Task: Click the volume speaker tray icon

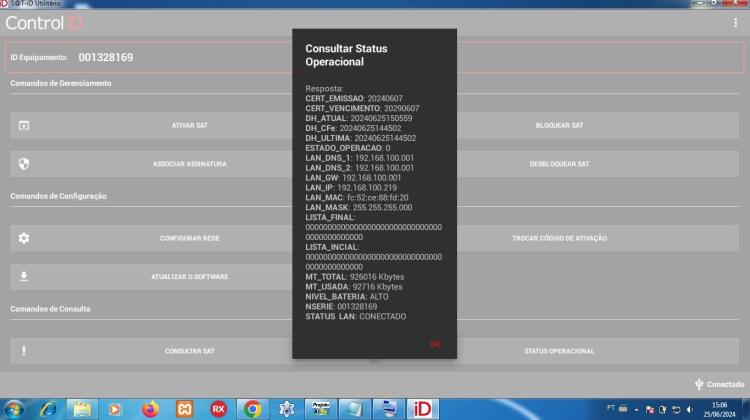Action: pyautogui.click(x=690, y=409)
